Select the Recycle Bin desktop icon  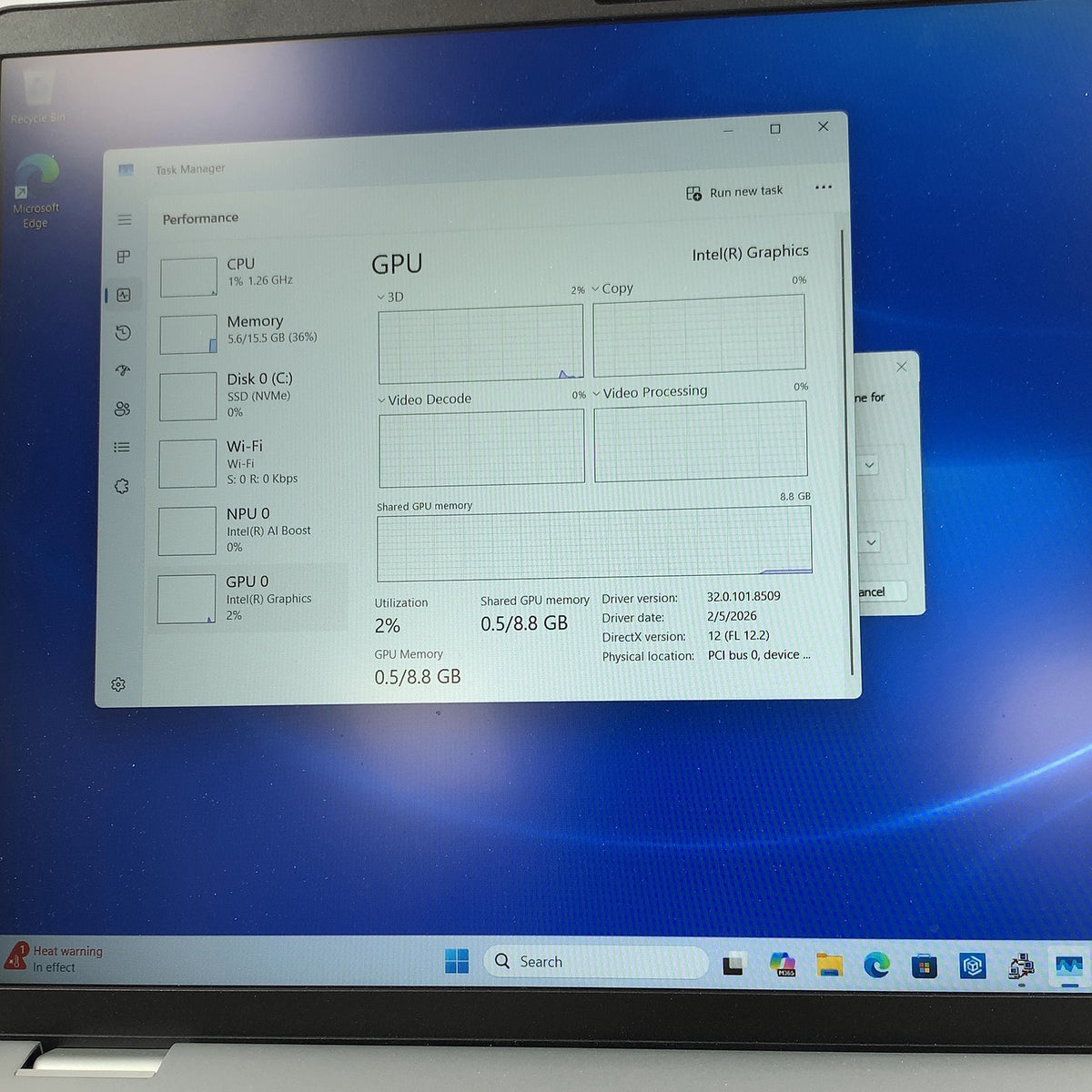38,96
